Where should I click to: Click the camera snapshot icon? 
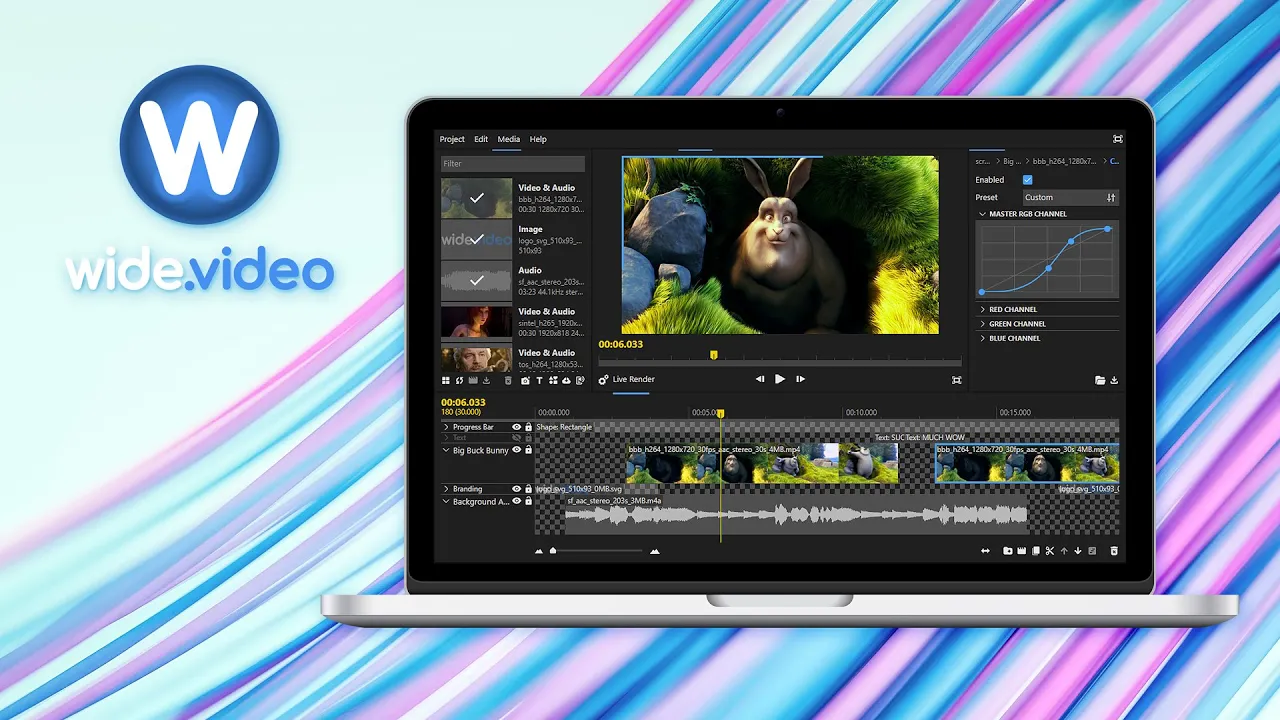(526, 380)
